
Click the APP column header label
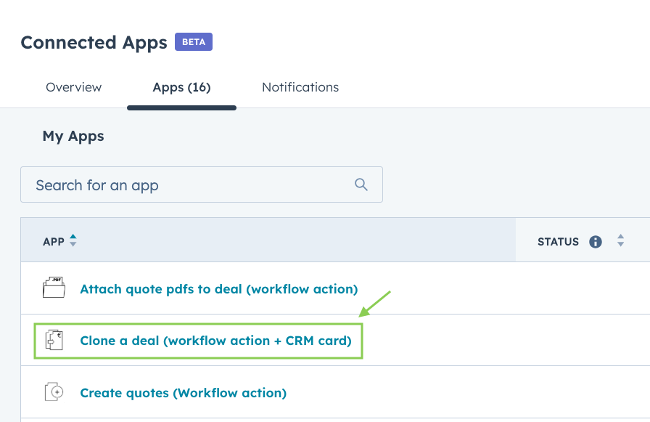point(53,242)
